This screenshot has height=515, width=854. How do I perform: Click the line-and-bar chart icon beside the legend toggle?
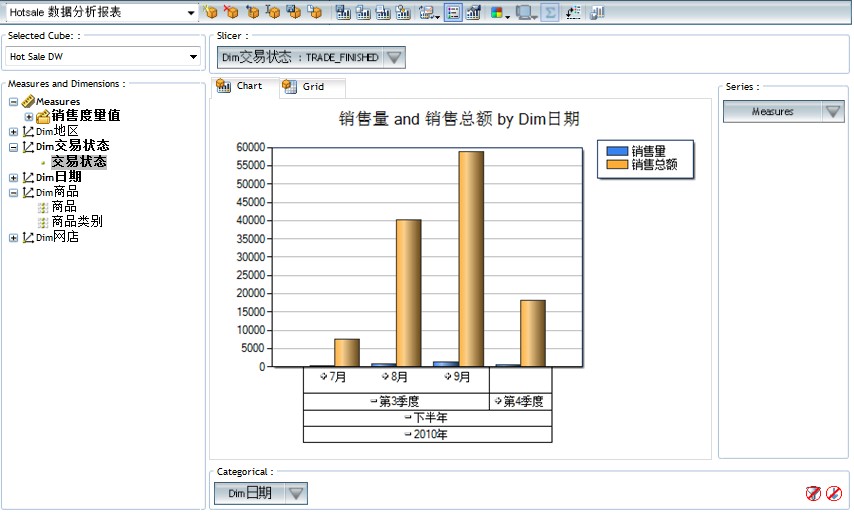[473, 12]
